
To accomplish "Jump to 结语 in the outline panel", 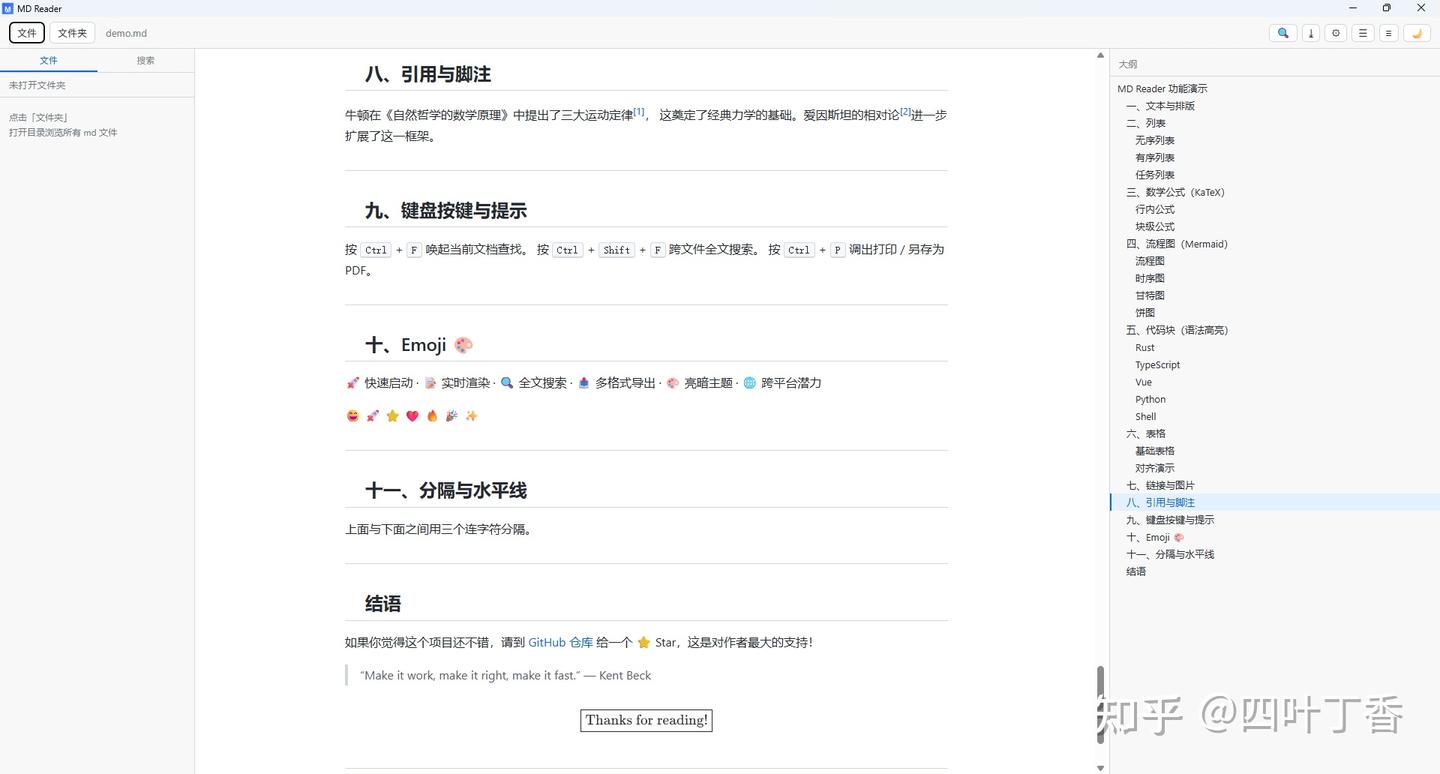I will (1136, 572).
